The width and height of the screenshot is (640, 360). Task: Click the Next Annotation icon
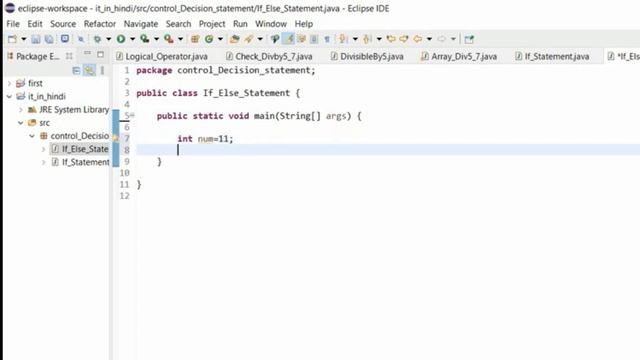343,39
